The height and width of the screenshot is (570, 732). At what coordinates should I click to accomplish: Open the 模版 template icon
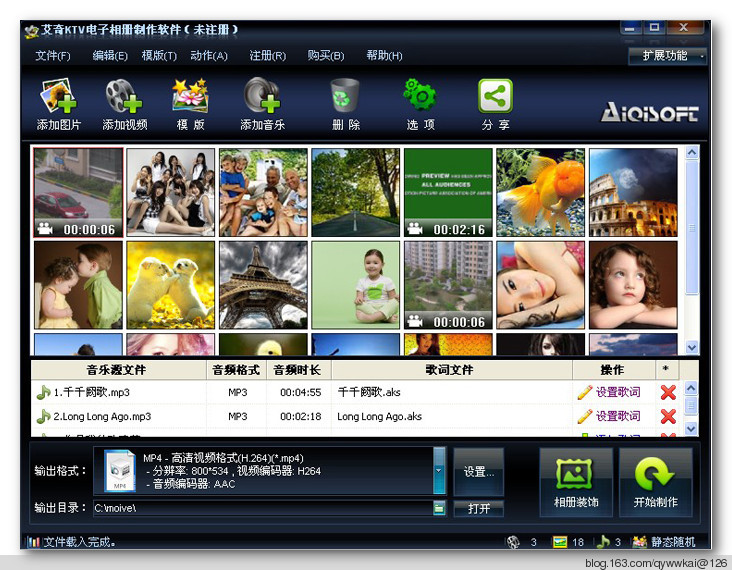tap(190, 96)
